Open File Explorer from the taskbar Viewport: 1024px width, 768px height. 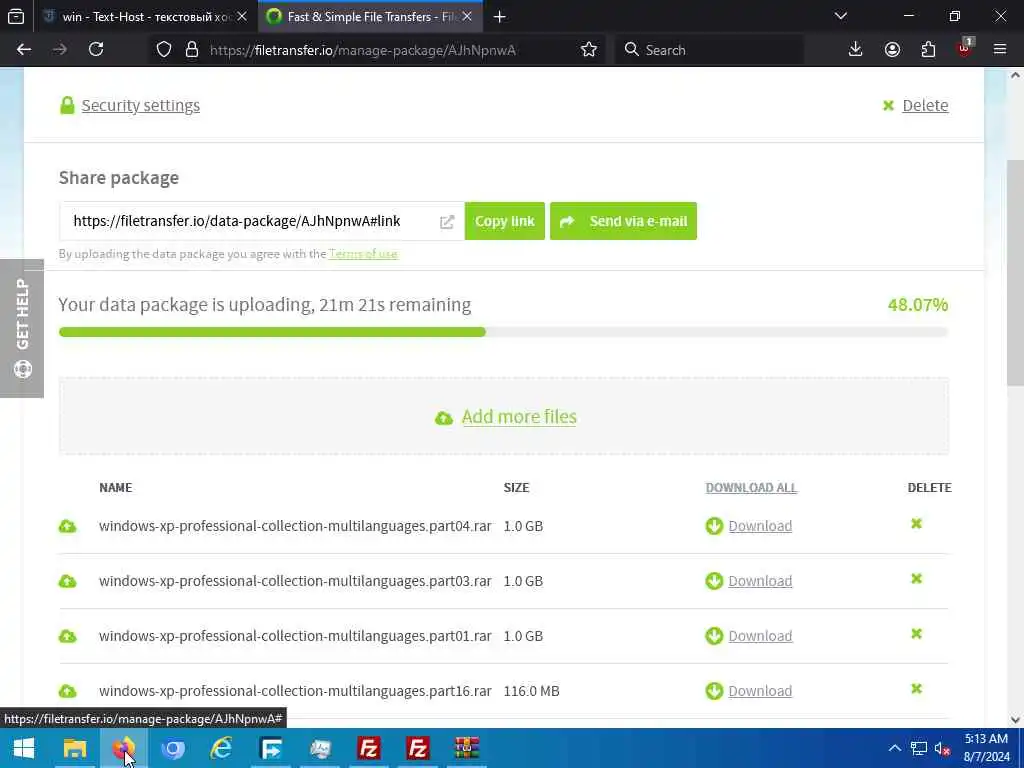click(74, 748)
